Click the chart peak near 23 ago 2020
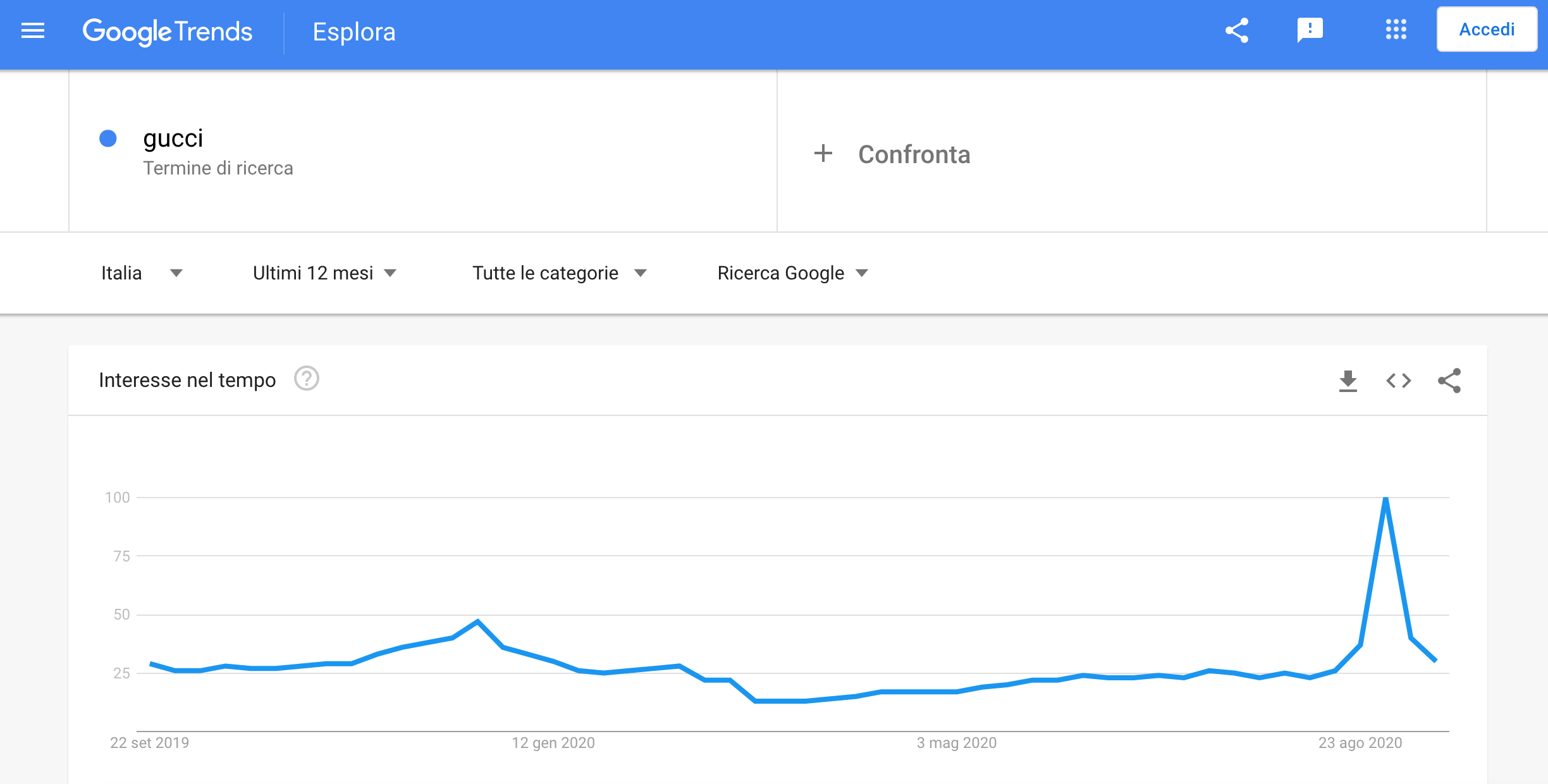1548x784 pixels. 1385,499
